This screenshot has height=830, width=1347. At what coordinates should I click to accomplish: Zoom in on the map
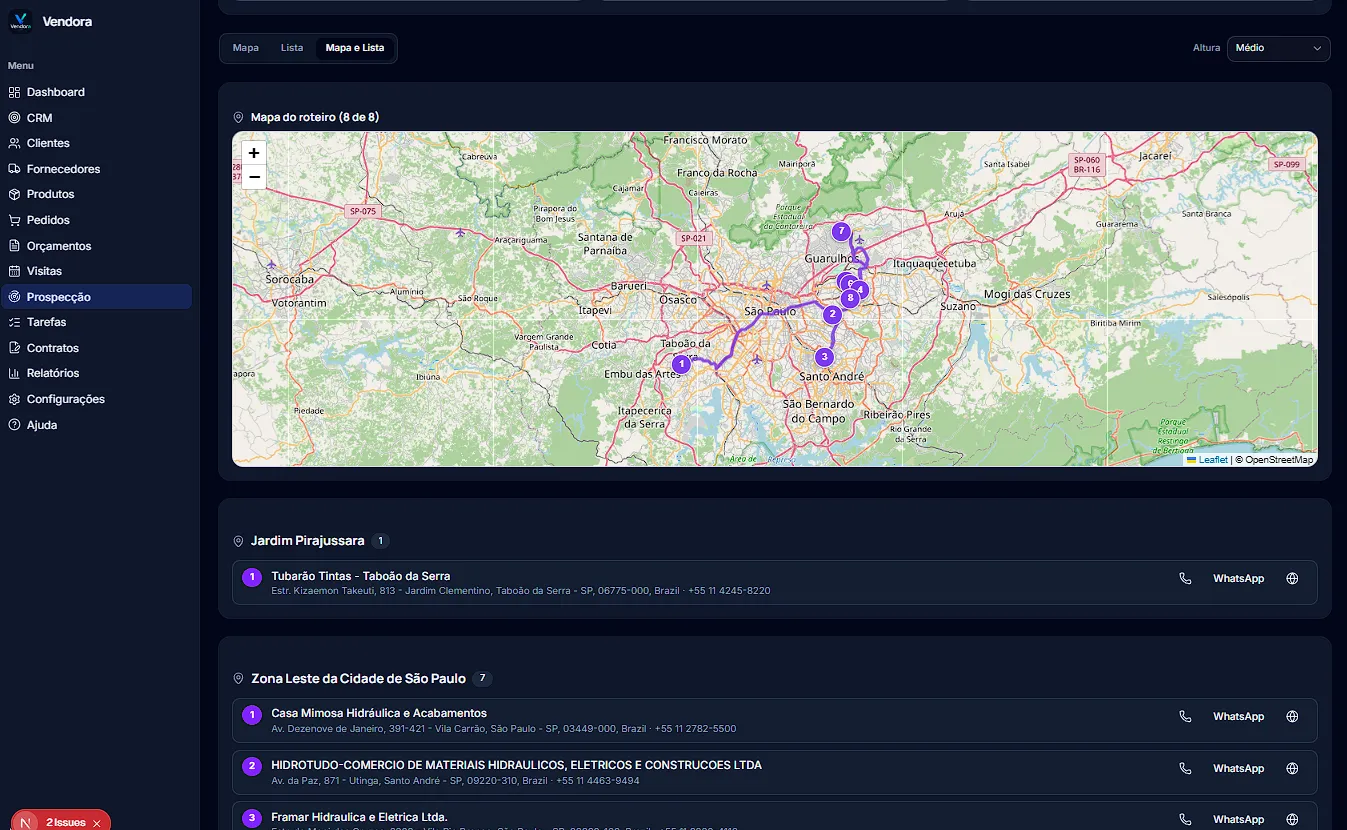[254, 153]
